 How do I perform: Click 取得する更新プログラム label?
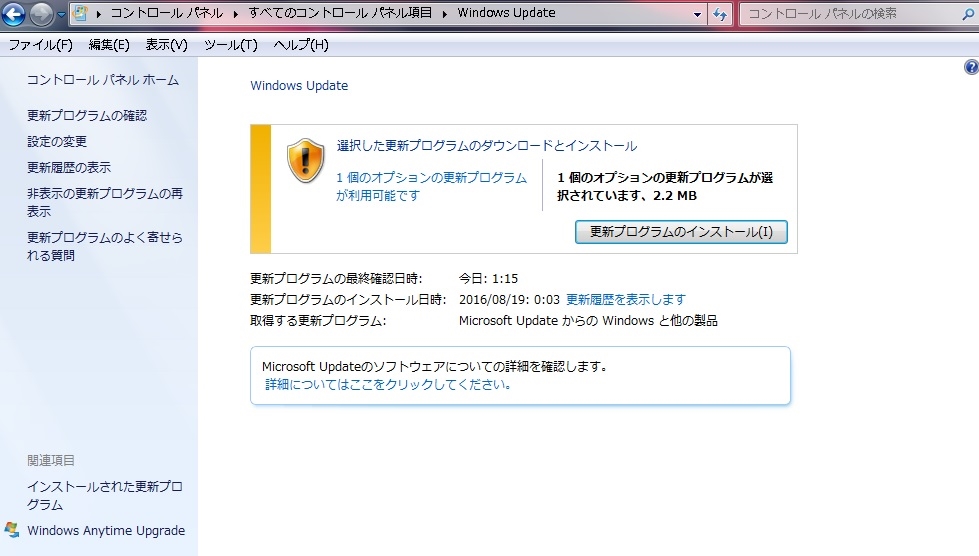318,321
